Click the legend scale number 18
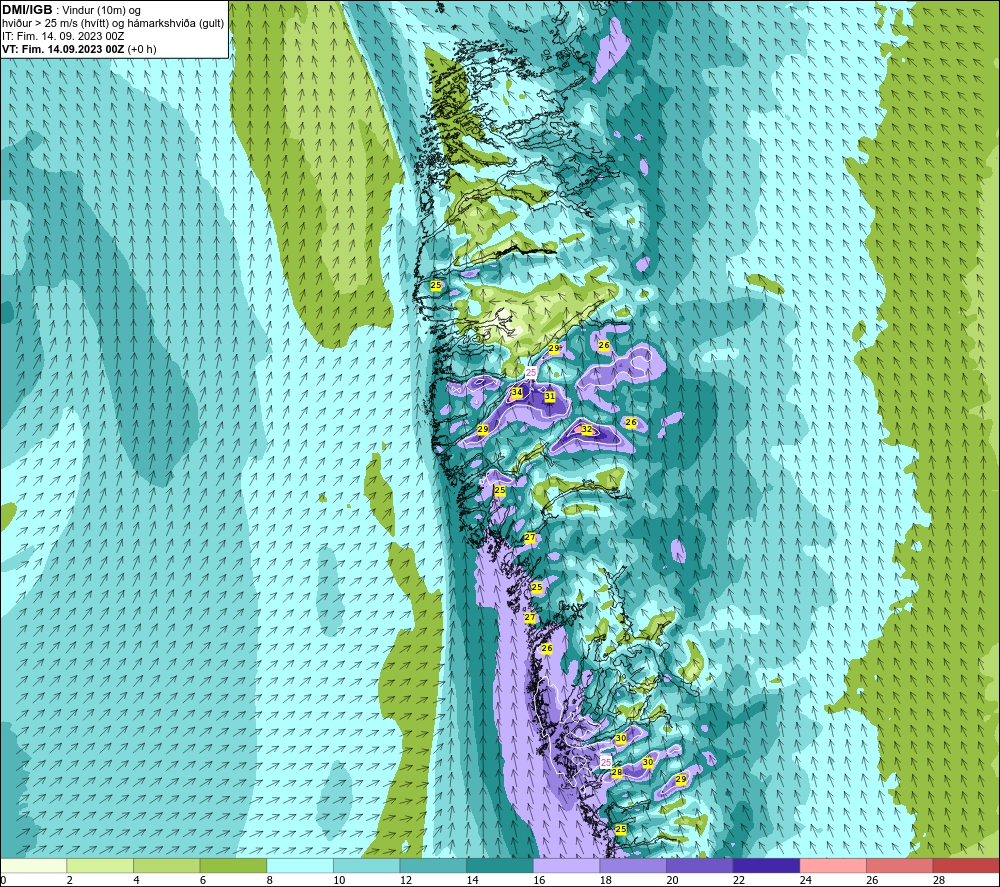The height and width of the screenshot is (887, 1000). tap(605, 880)
